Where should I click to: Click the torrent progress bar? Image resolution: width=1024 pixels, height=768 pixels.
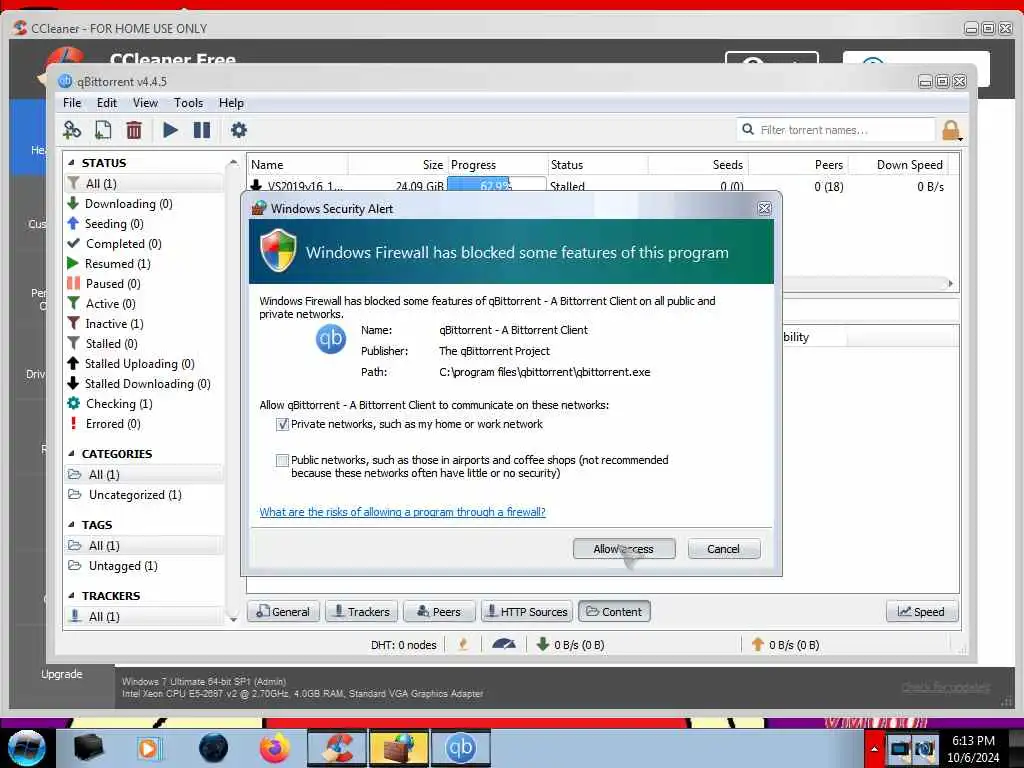click(x=496, y=186)
